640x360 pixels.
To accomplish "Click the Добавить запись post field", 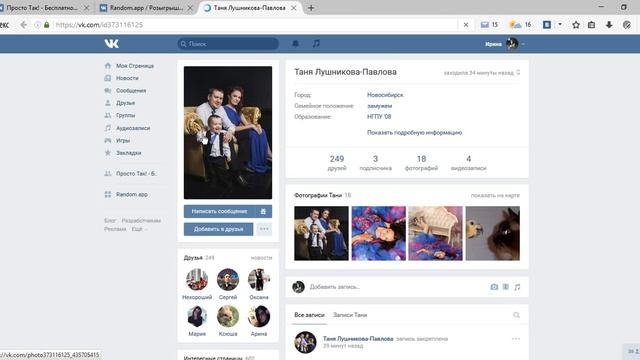I will coord(396,287).
